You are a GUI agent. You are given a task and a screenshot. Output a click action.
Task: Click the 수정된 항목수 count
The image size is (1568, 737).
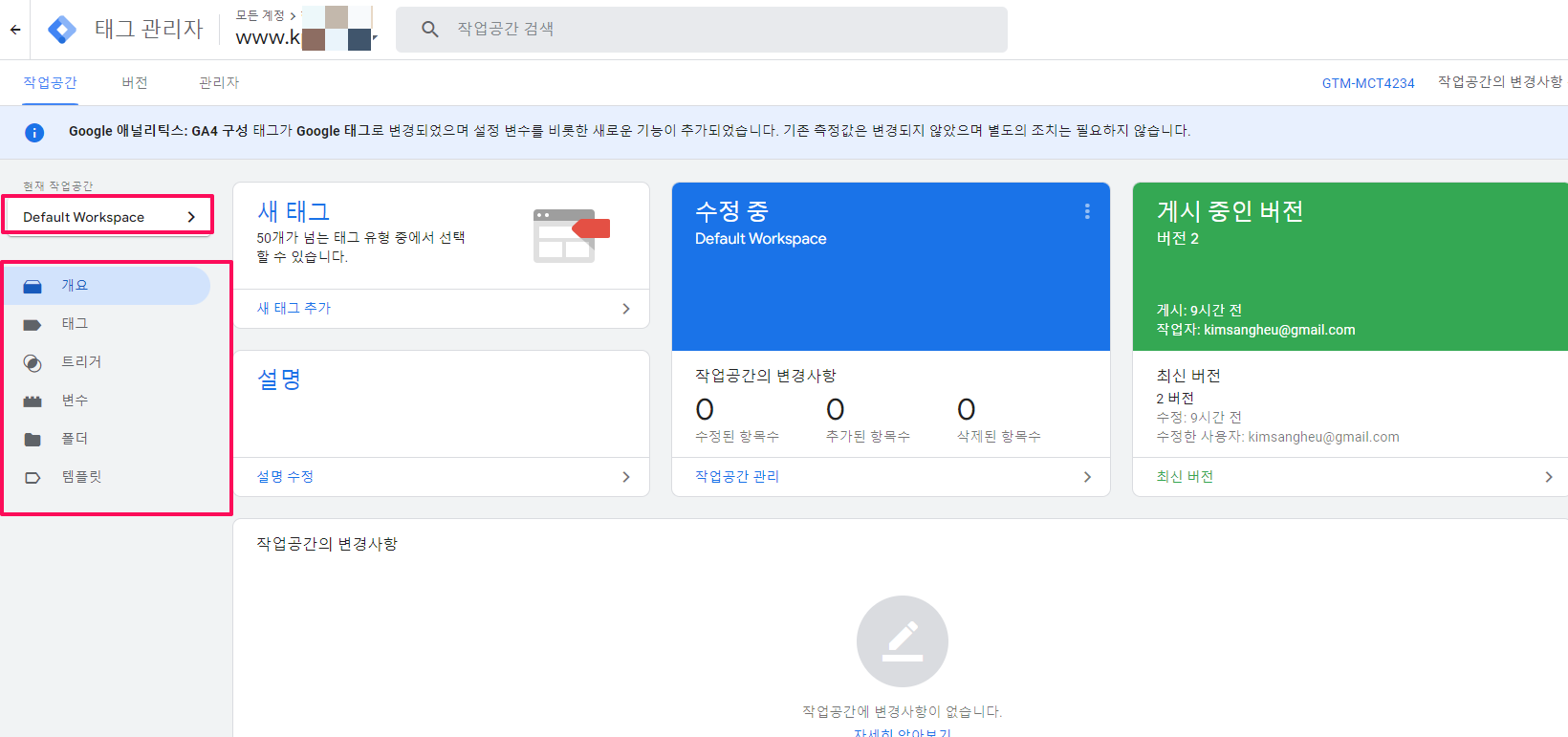pyautogui.click(x=705, y=410)
